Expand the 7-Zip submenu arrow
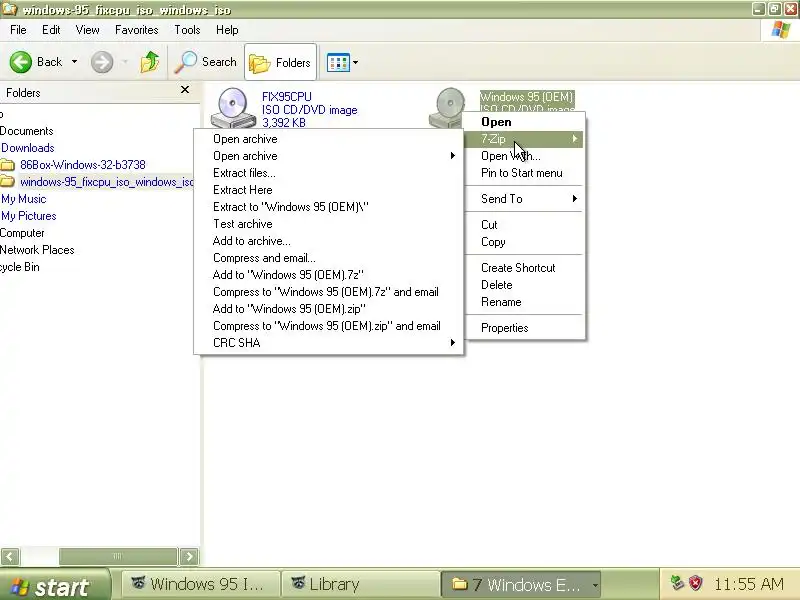Image resolution: width=800 pixels, height=600 pixels. [x=575, y=139]
